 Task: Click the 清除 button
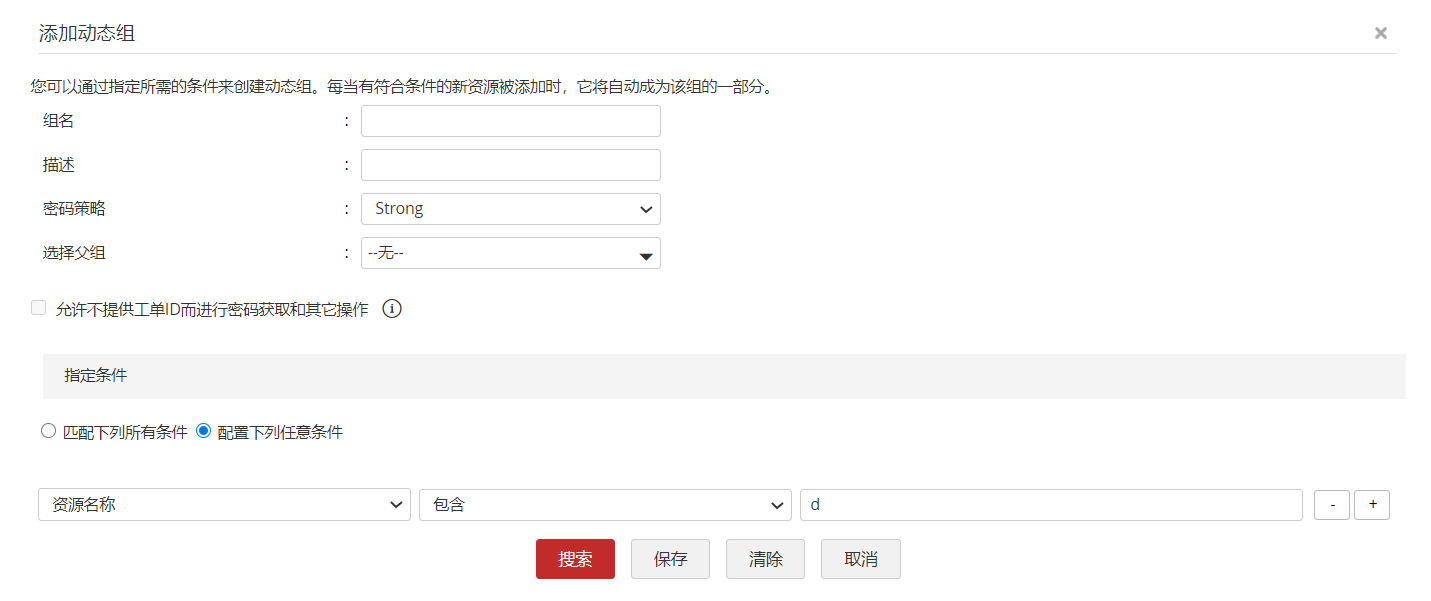pos(765,559)
